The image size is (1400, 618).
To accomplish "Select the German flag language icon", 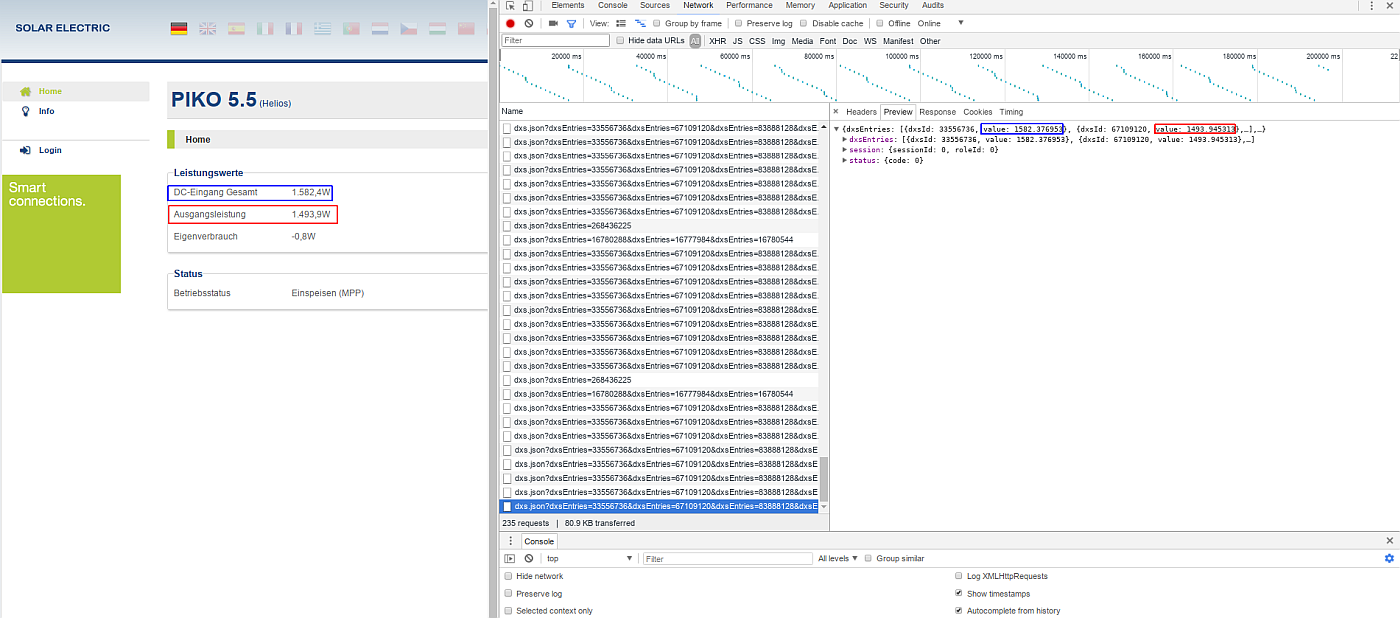I will pyautogui.click(x=179, y=29).
